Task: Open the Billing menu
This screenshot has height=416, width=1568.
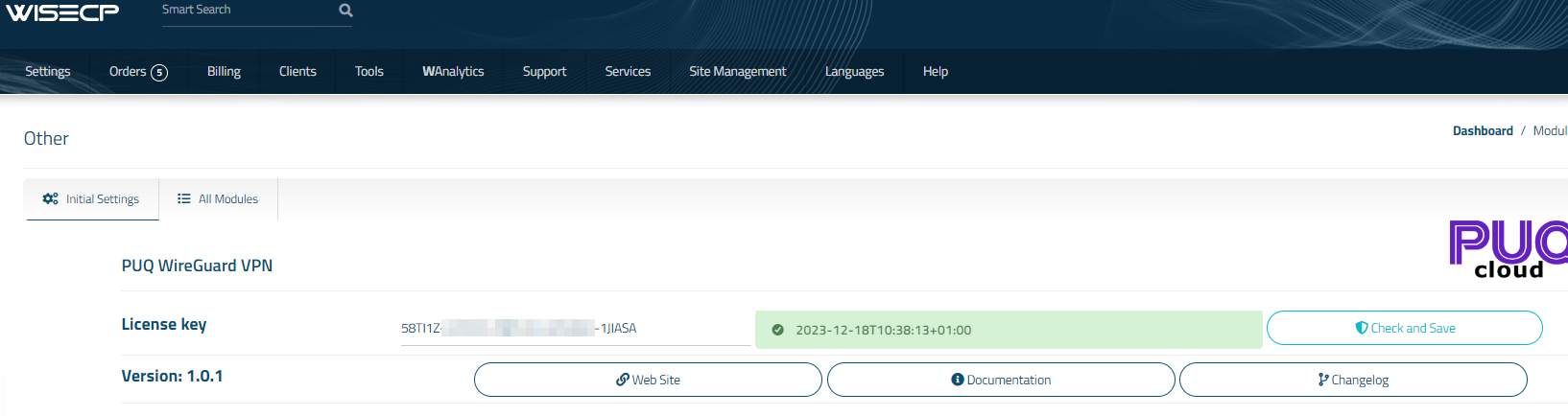Action: pyautogui.click(x=224, y=71)
